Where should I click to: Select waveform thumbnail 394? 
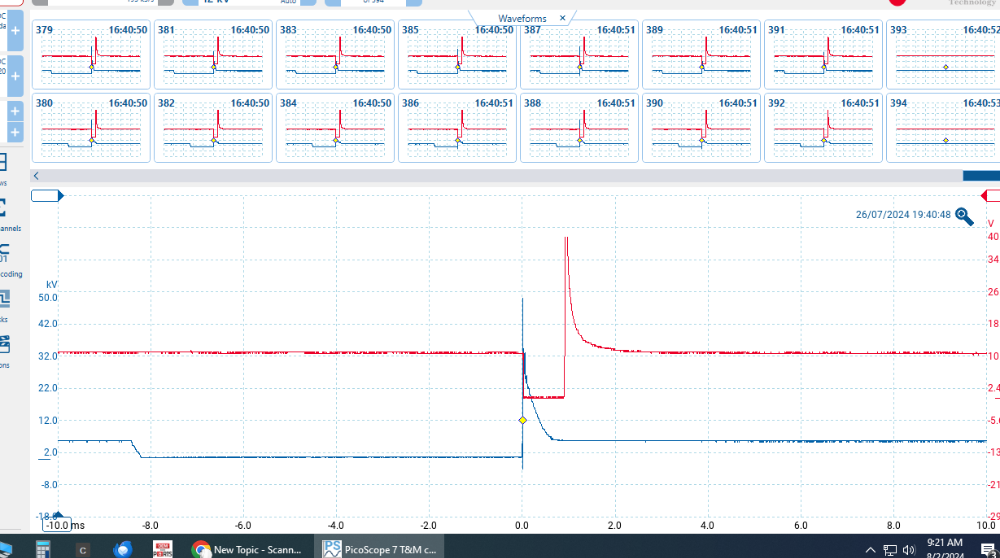pos(944,127)
